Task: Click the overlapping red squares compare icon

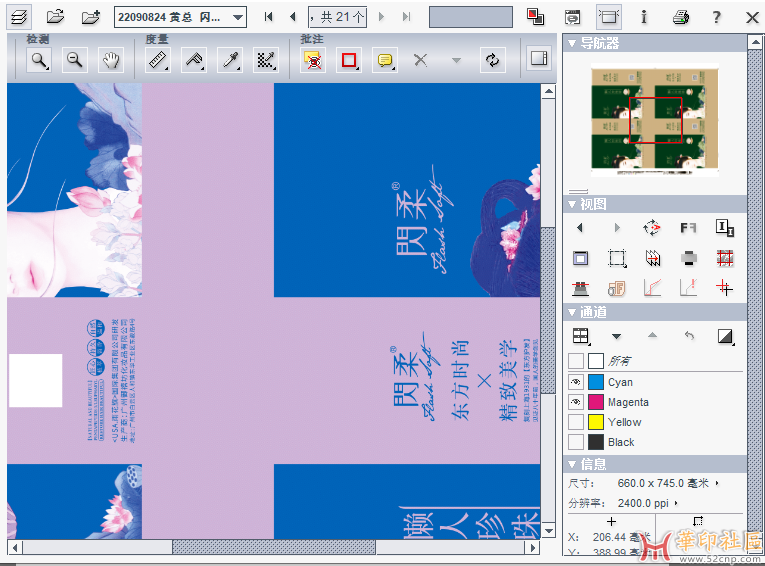Action: pyautogui.click(x=535, y=17)
